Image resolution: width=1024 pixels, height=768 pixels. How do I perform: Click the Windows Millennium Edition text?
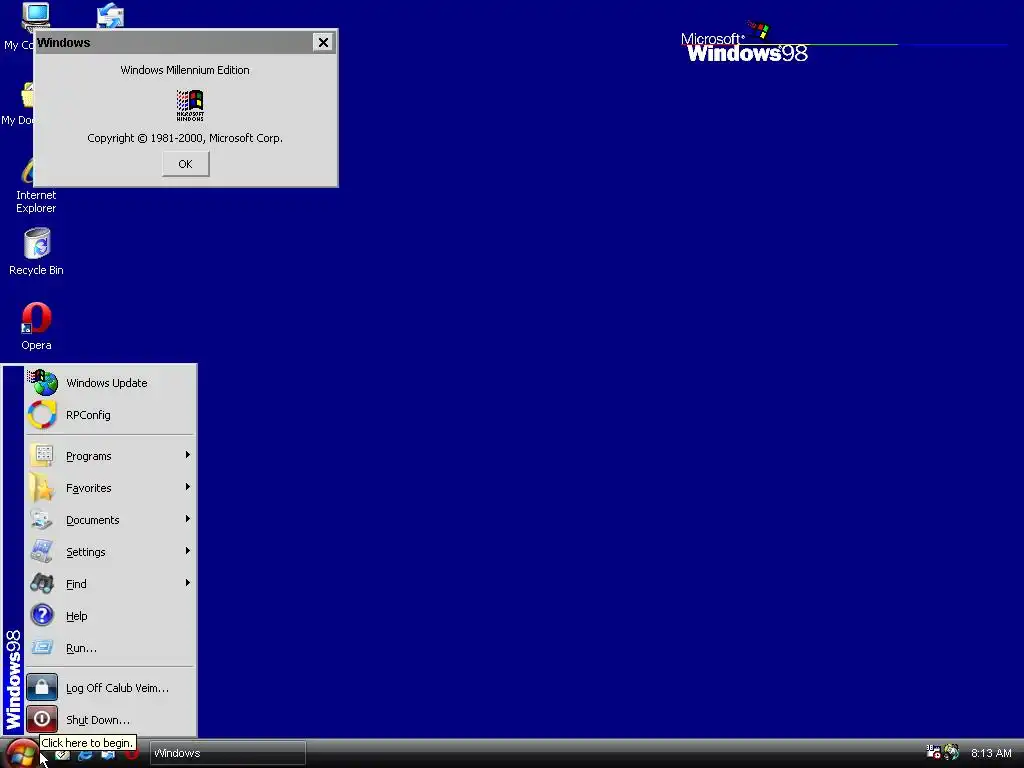(x=185, y=70)
